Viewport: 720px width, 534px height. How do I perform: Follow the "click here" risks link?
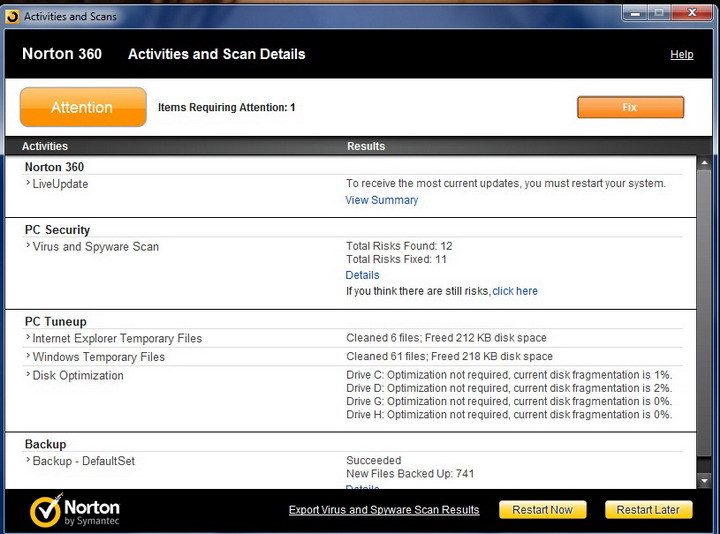click(x=515, y=291)
